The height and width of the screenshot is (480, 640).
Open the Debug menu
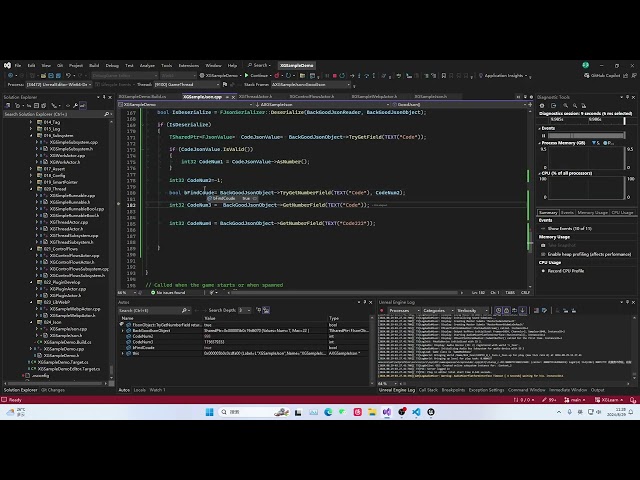tap(112, 65)
